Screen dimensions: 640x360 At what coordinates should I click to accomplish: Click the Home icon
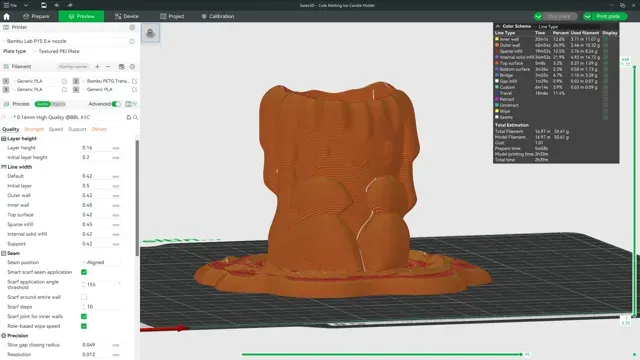click(x=6, y=16)
